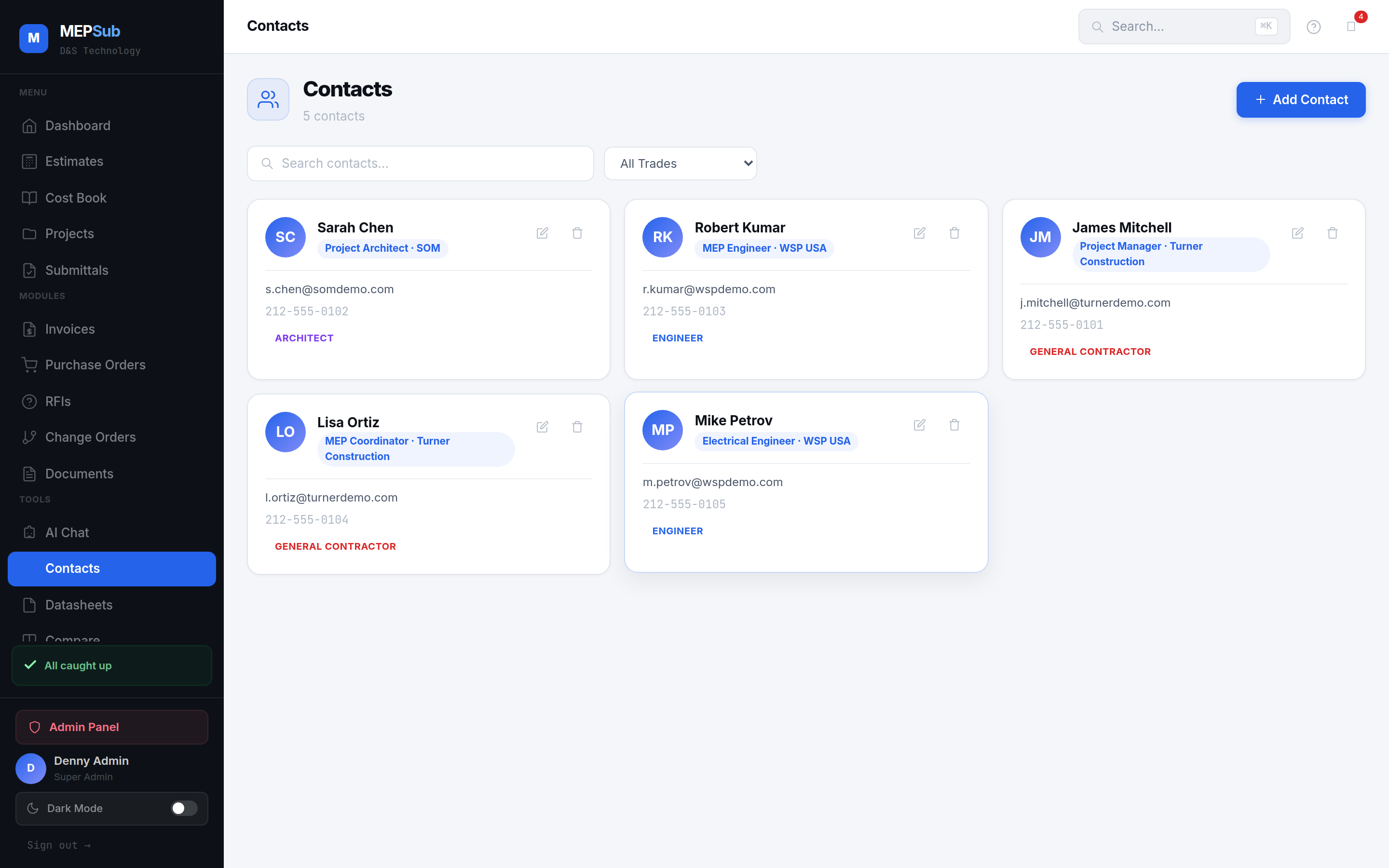Select the Estimates sidebar icon
The height and width of the screenshot is (868, 1389).
click(x=30, y=162)
